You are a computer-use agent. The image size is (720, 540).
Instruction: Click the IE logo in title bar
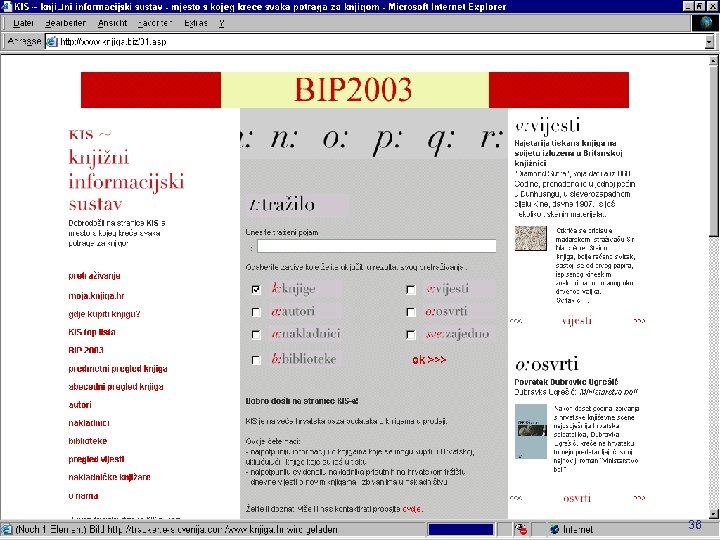point(6,6)
